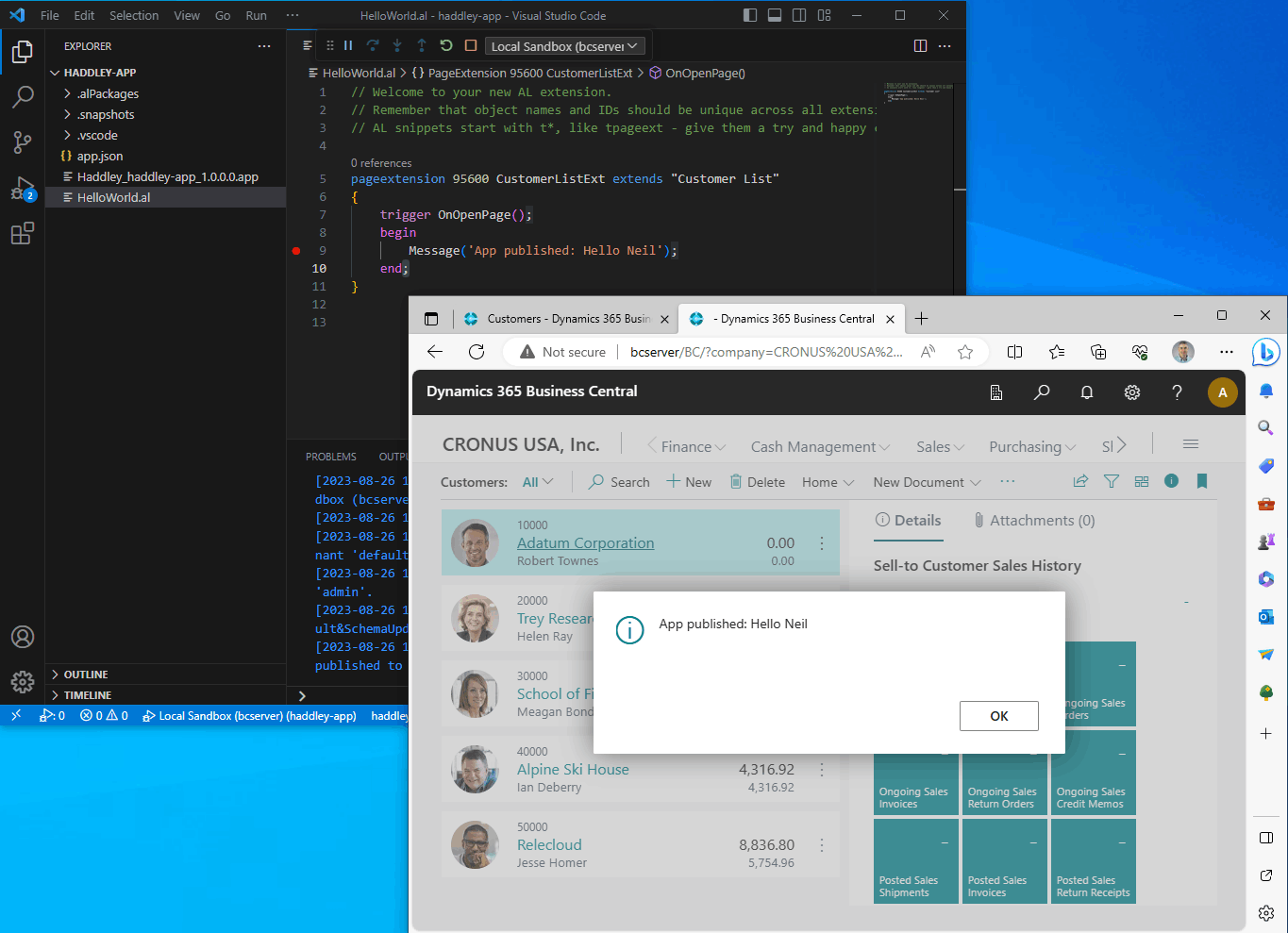Open Business Central settings gear
Screen dimensions: 1288x933
click(1131, 392)
